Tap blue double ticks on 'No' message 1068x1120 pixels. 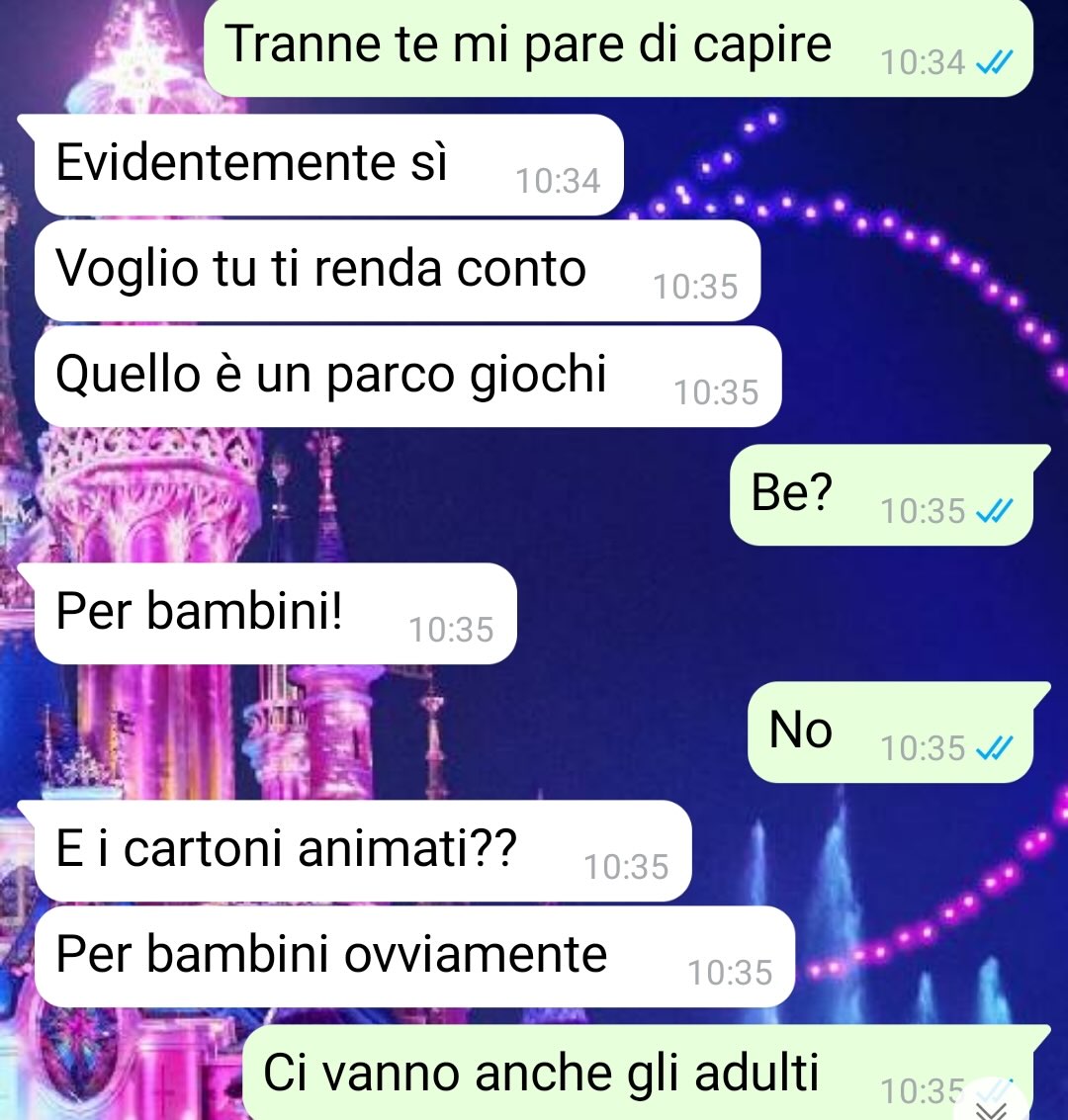pyautogui.click(x=995, y=748)
